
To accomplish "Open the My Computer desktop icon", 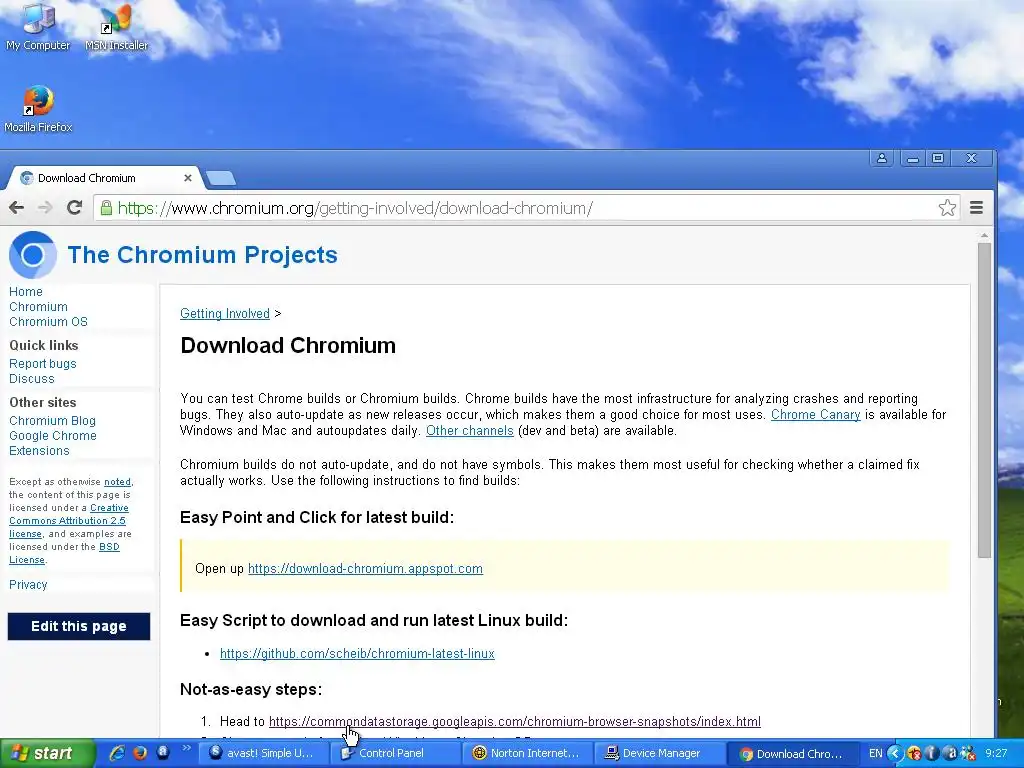I will click(x=38, y=27).
